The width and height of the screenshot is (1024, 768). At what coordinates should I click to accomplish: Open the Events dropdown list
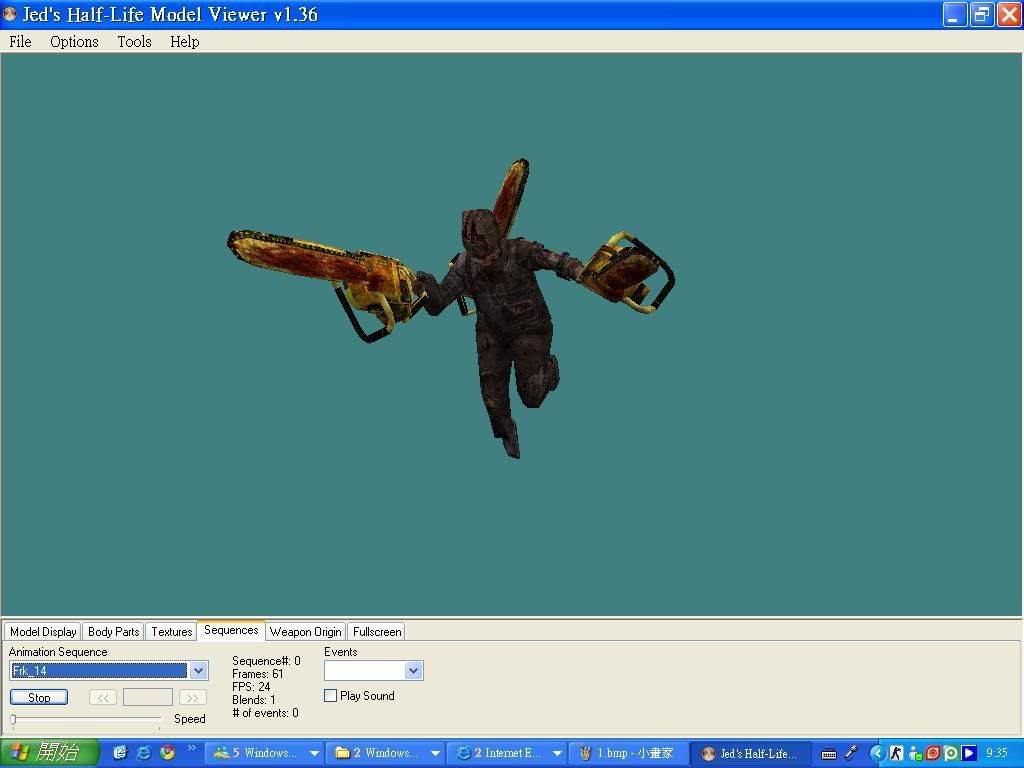[x=413, y=671]
